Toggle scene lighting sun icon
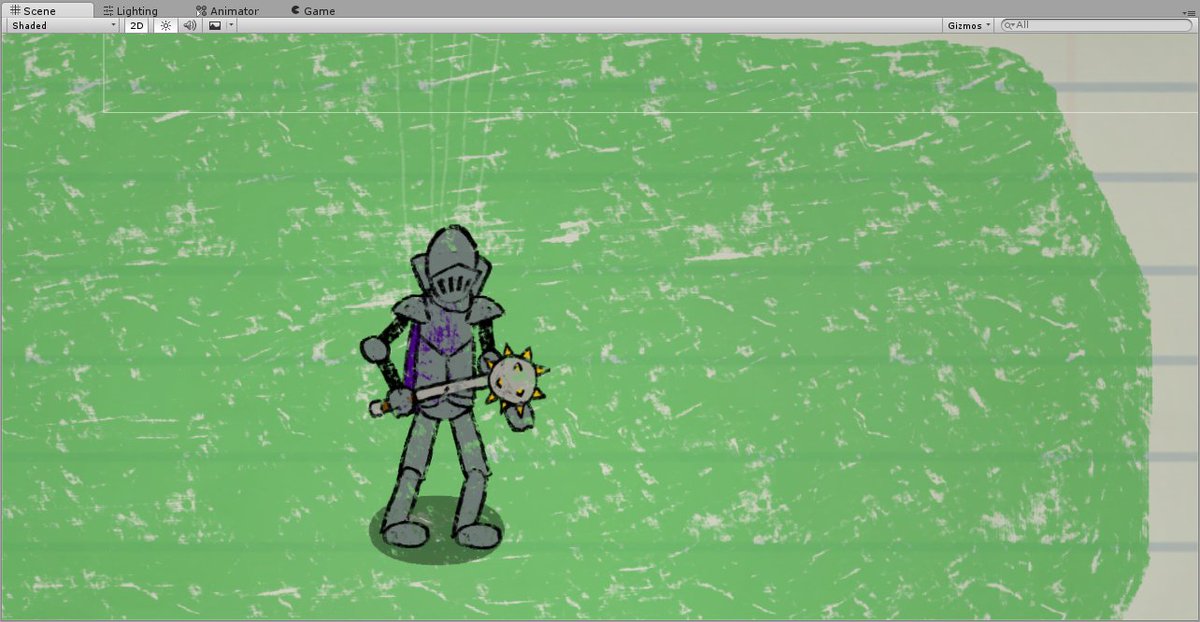Viewport: 1200px width, 622px height. tap(165, 25)
